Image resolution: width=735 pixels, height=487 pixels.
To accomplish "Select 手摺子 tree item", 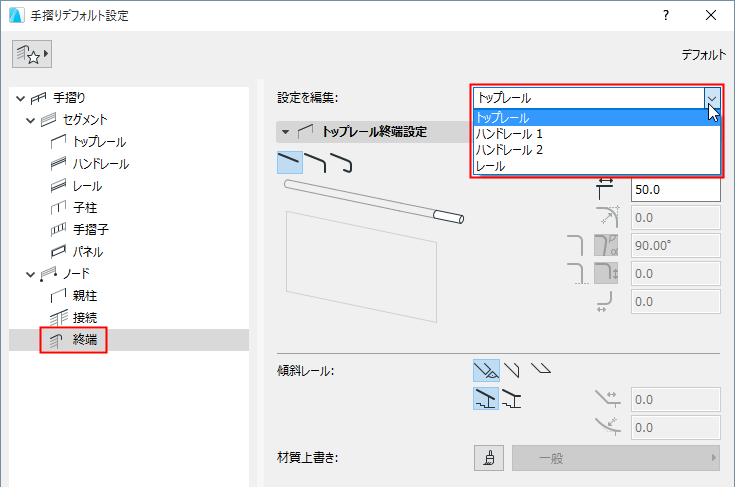I will click(90, 229).
